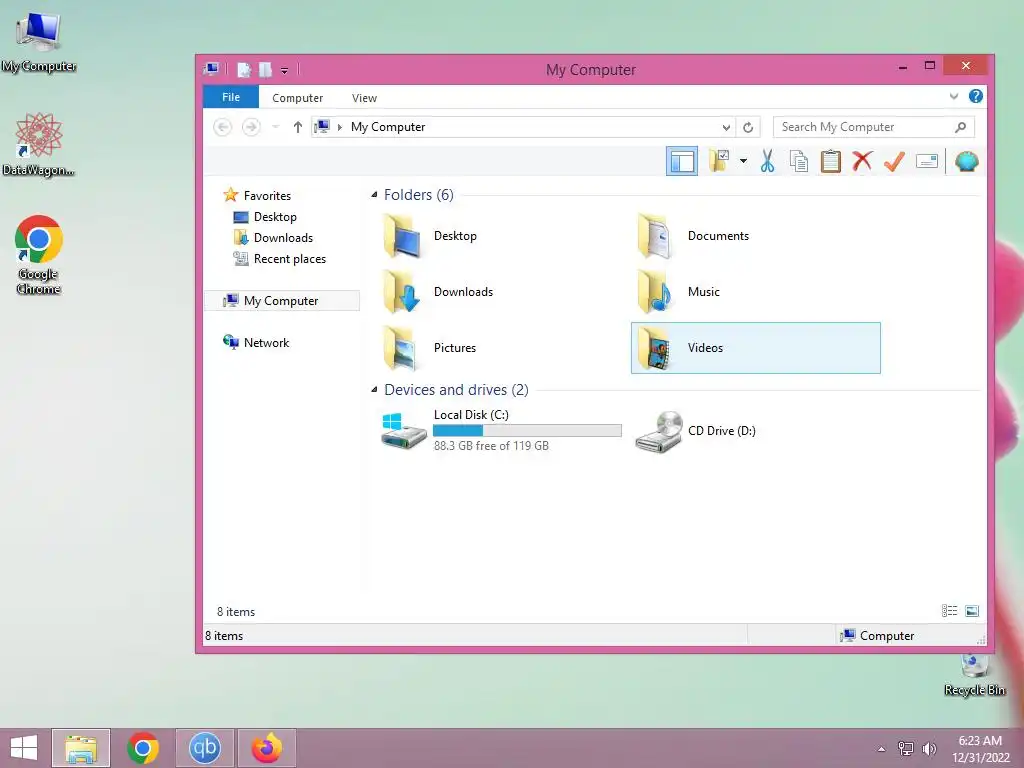1024x768 pixels.
Task: Click the Back navigation arrow
Action: pos(223,127)
